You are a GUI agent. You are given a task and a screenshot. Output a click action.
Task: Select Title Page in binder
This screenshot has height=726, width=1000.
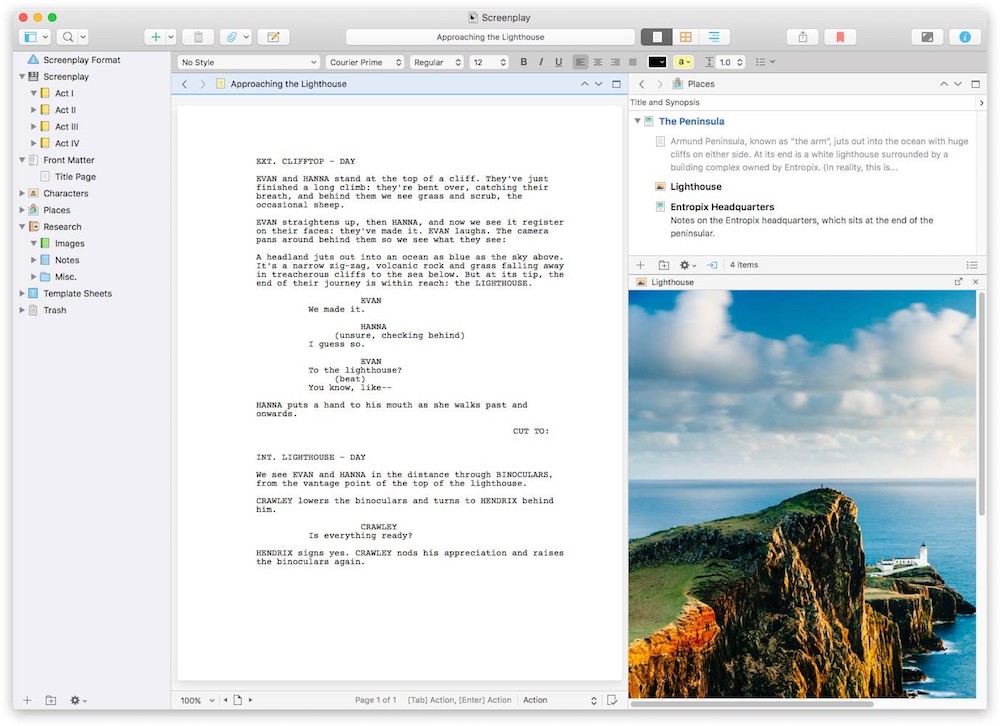pyautogui.click(x=75, y=177)
